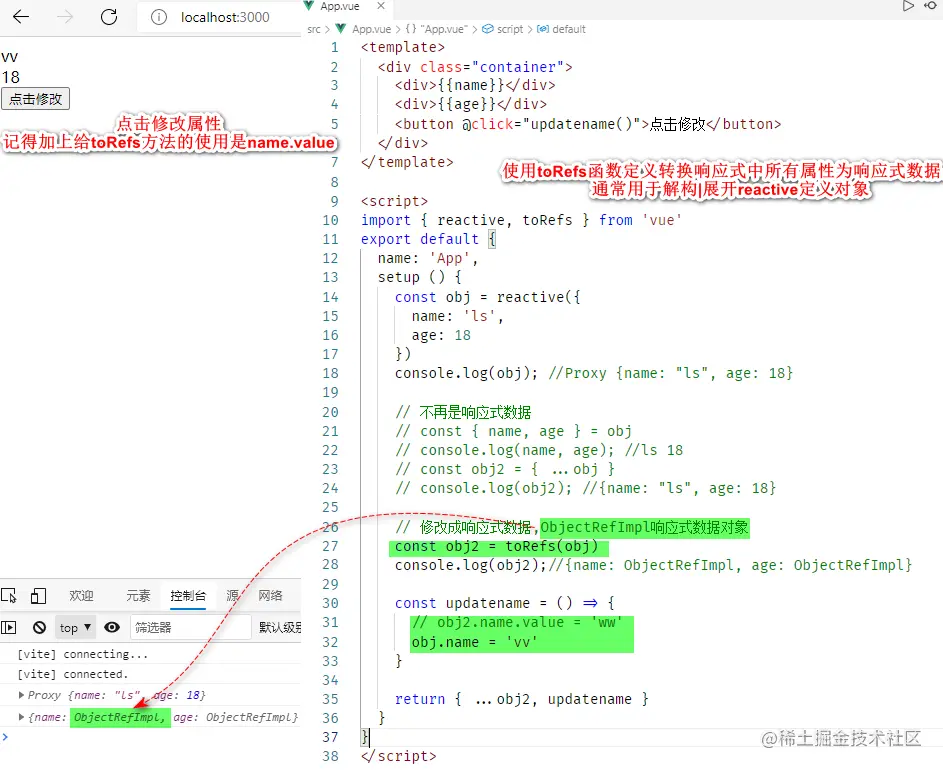The width and height of the screenshot is (943, 770).
Task: Go back in the browser
Action: click(21, 17)
